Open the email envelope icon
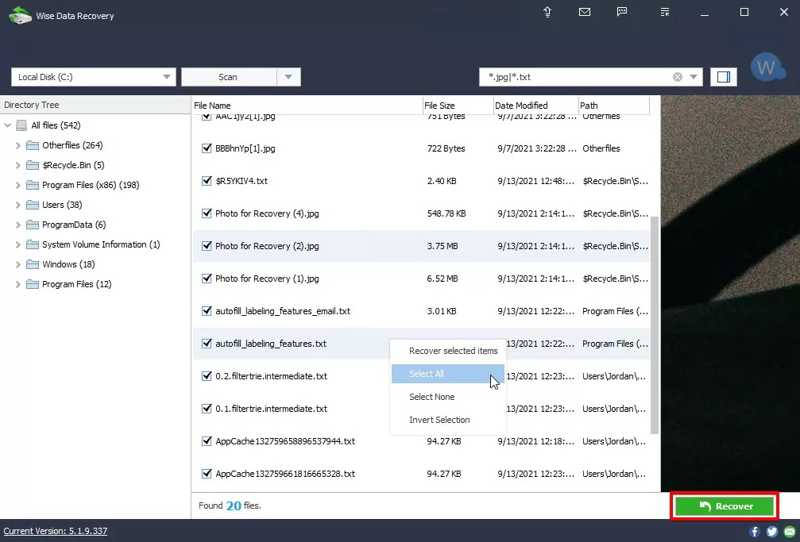800x542 pixels. 585,12
